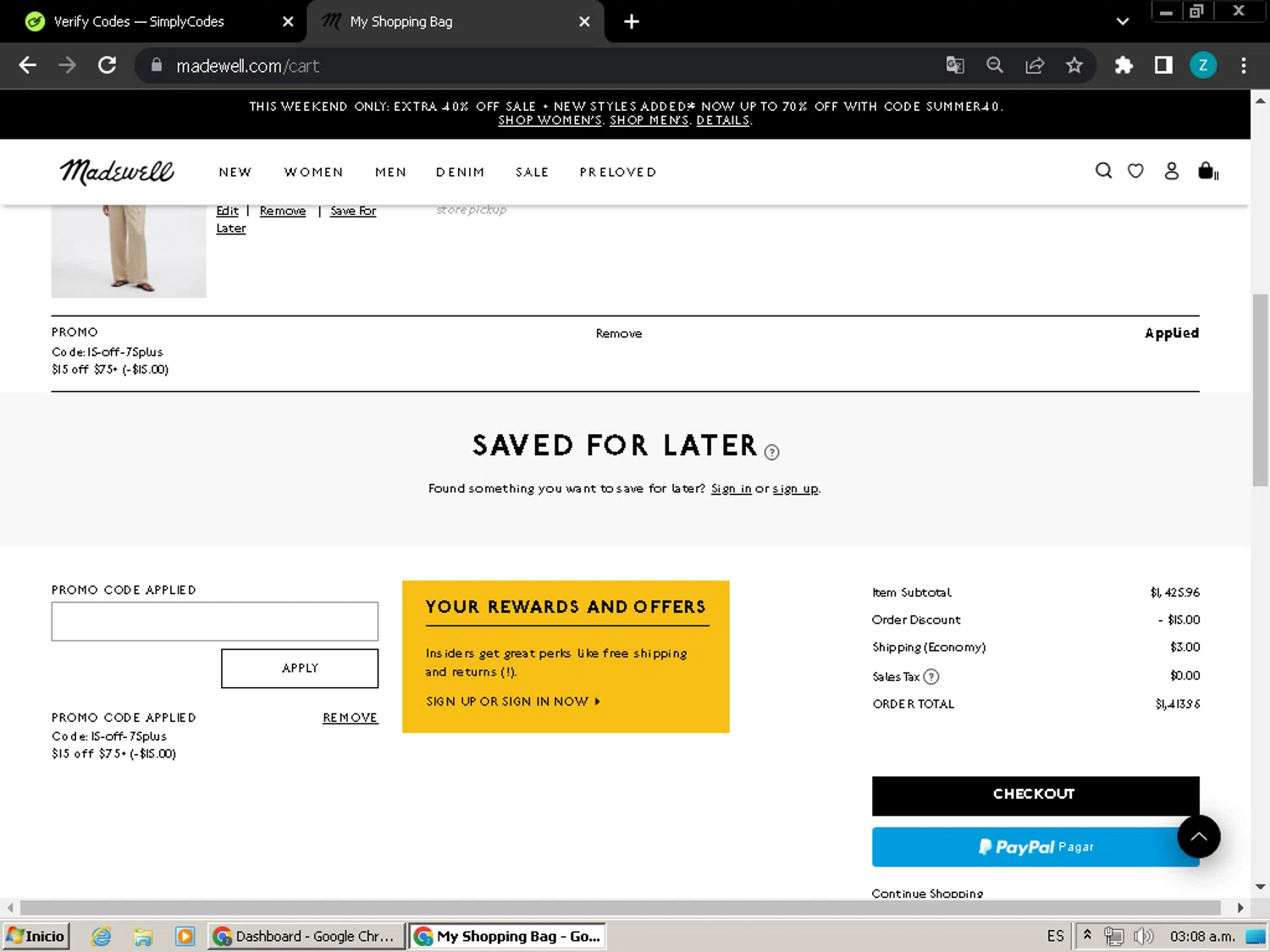
Task: Go back with the browser back arrow
Action: (27, 65)
